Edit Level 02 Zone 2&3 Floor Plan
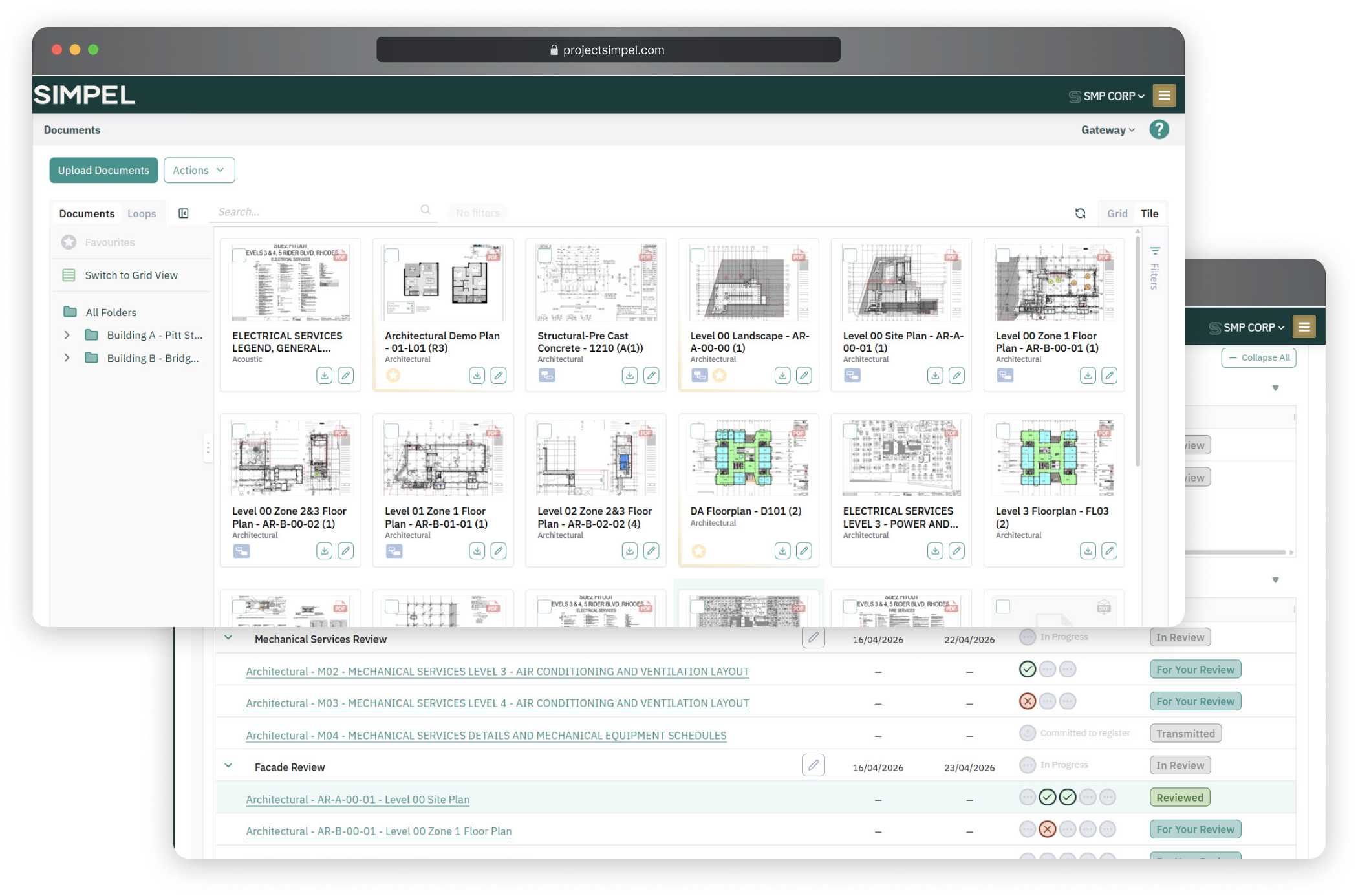1358x896 pixels. (x=651, y=551)
